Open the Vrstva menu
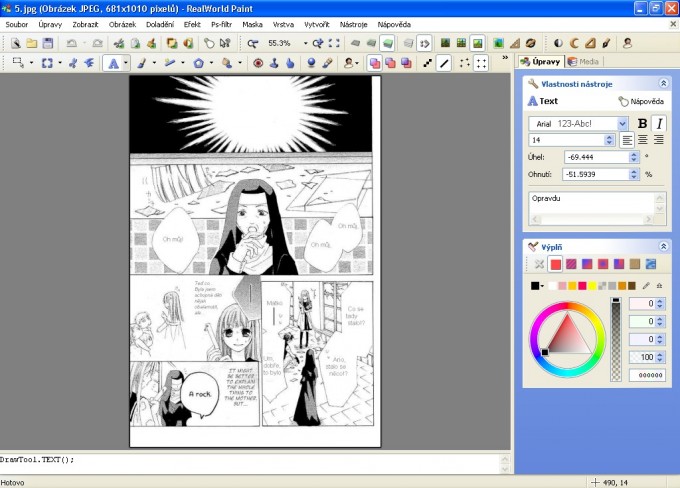Image resolution: width=680 pixels, height=488 pixels. [x=283, y=25]
